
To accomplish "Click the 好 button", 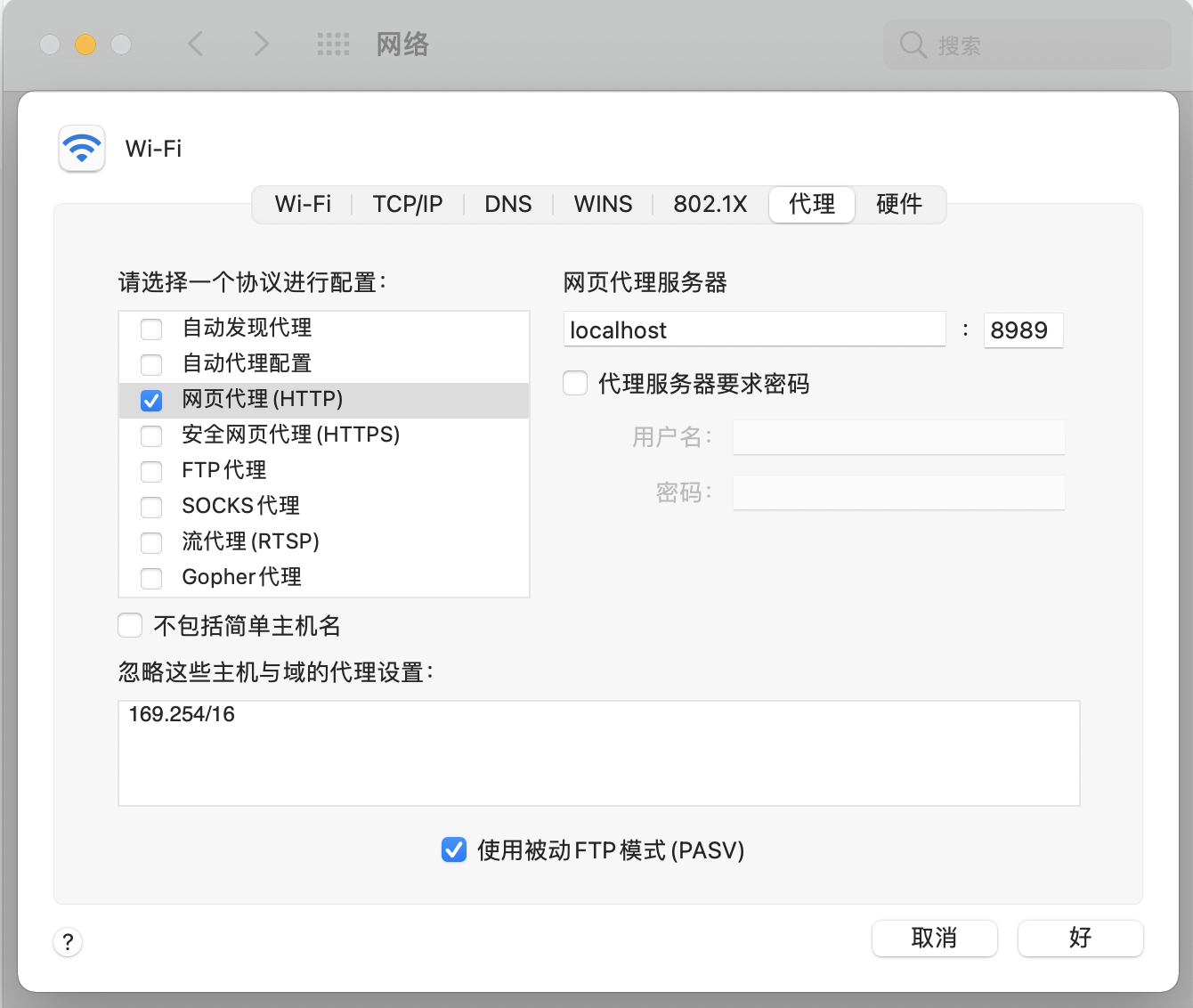I will point(1081,938).
